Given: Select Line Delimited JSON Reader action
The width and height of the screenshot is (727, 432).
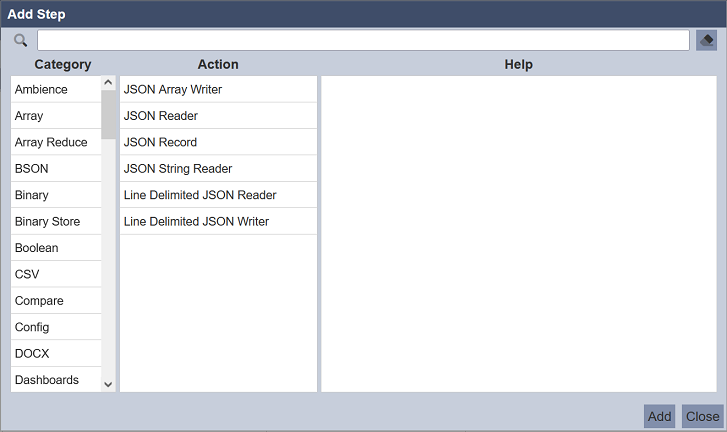Looking at the screenshot, I should [x=218, y=195].
